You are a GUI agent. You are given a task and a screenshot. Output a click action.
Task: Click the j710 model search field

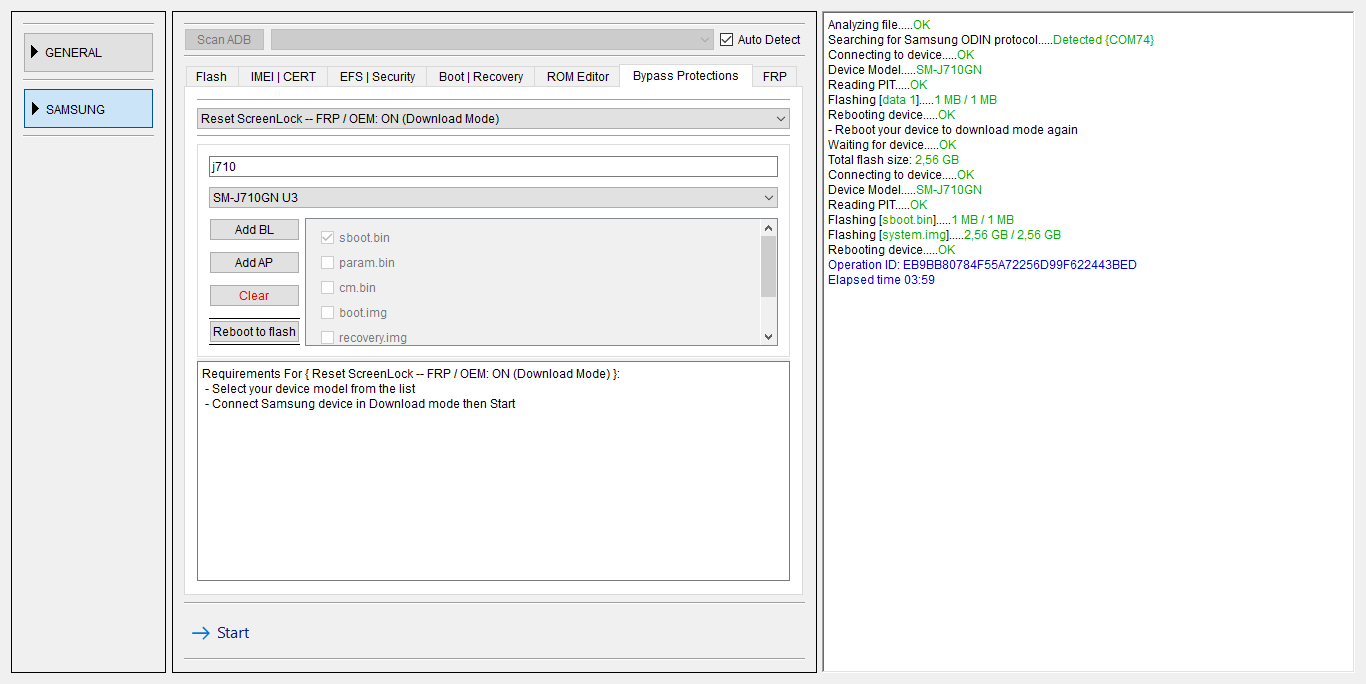coord(493,167)
